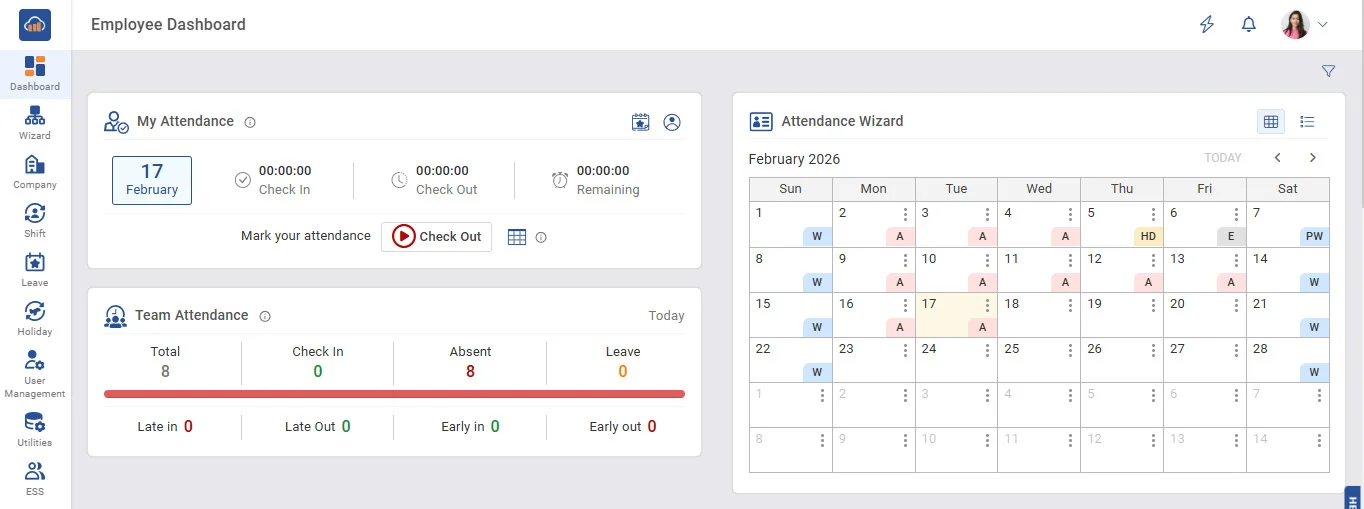Switch Attendance Wizard to grid view
Screen dimensions: 1364x509
(1271, 122)
